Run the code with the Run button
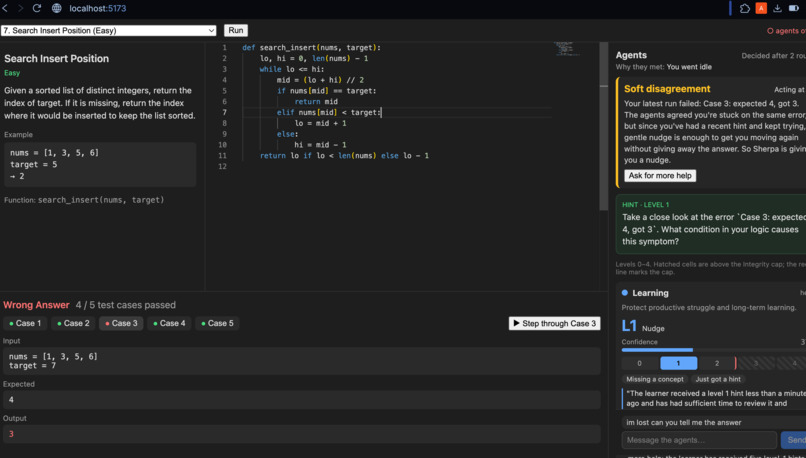 coord(236,30)
